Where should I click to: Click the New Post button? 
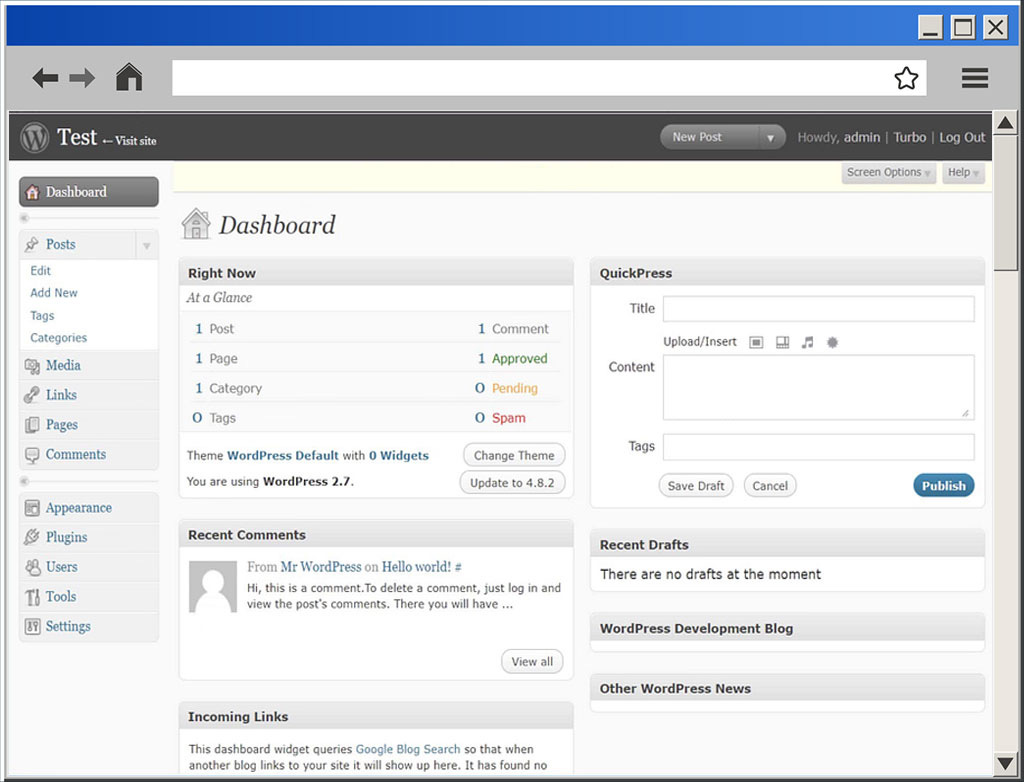711,137
